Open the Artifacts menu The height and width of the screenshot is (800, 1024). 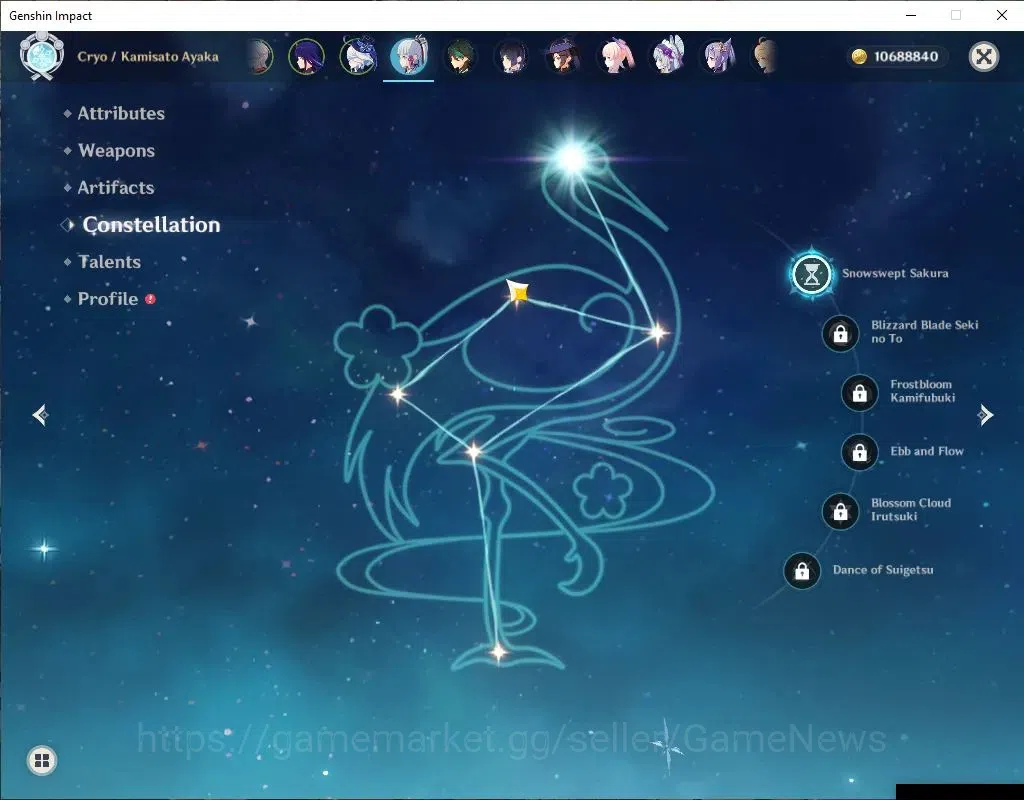[x=116, y=188]
